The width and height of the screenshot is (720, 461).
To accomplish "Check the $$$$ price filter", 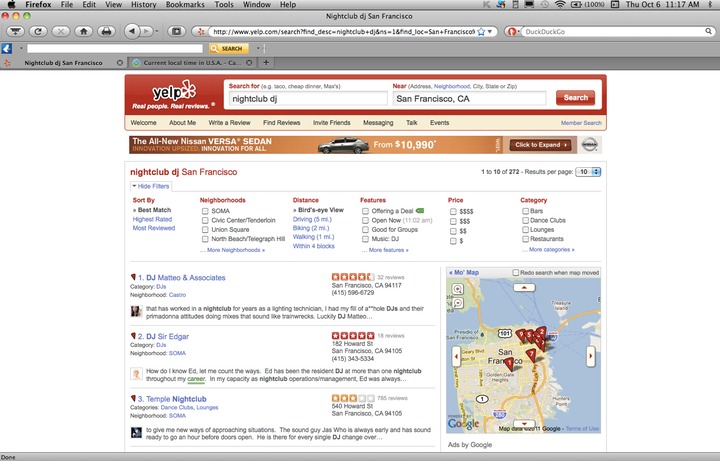I will pos(453,212).
